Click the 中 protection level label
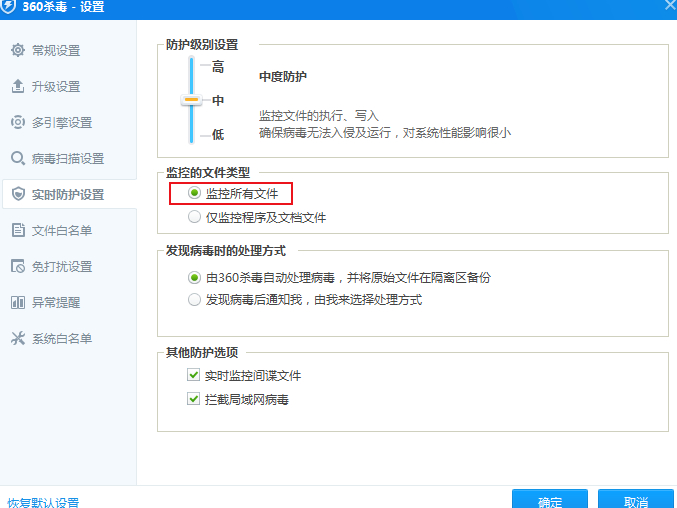 (x=218, y=101)
